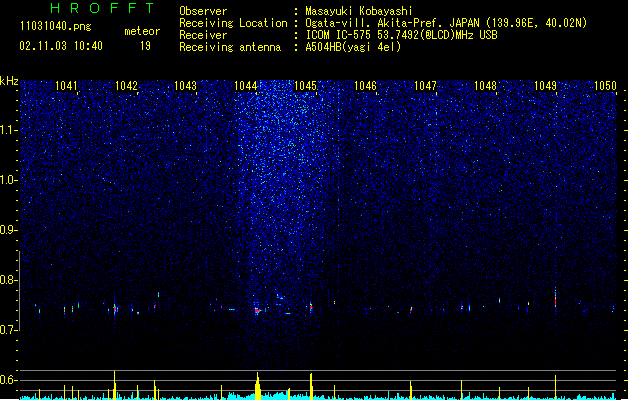
Task: Click the 0.7 kHz axis label
Action: point(8,330)
